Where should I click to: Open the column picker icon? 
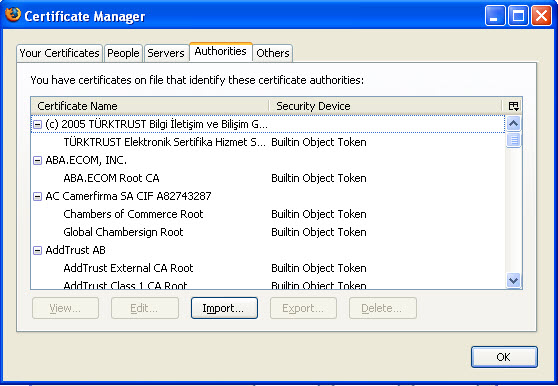(513, 106)
